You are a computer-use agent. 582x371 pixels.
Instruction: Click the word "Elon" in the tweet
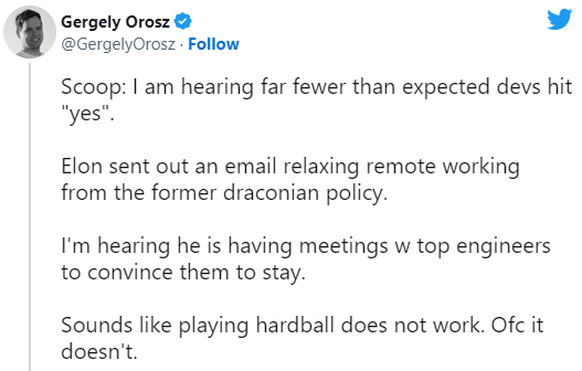(82, 166)
